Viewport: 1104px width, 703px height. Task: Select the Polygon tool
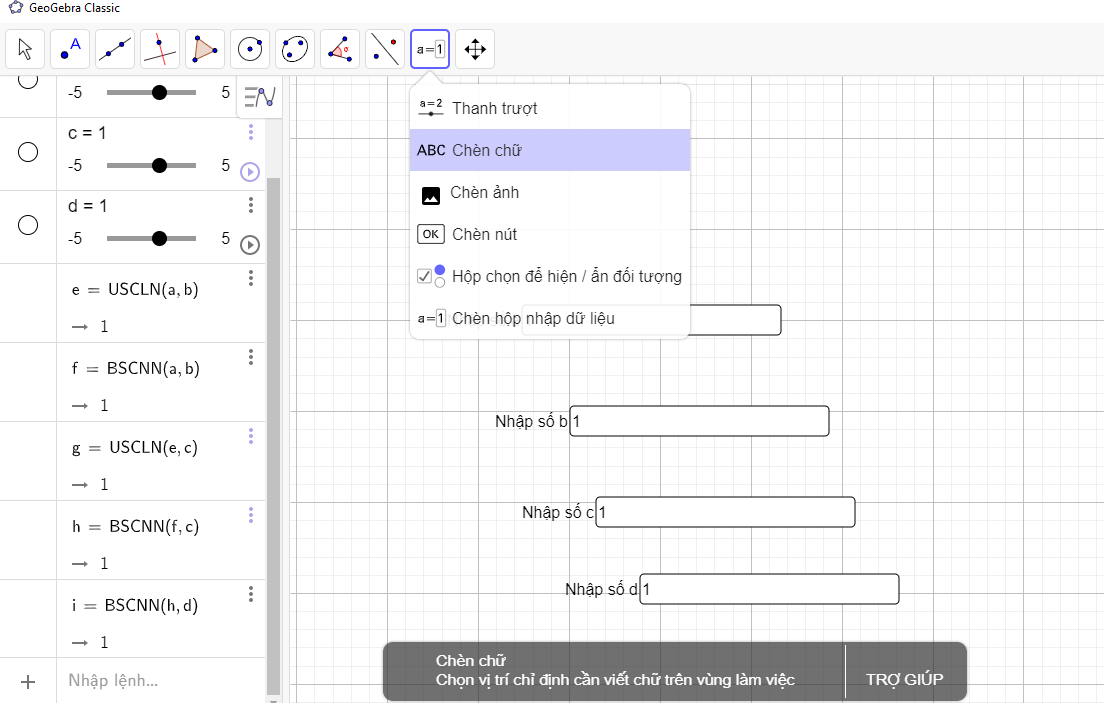pos(205,48)
